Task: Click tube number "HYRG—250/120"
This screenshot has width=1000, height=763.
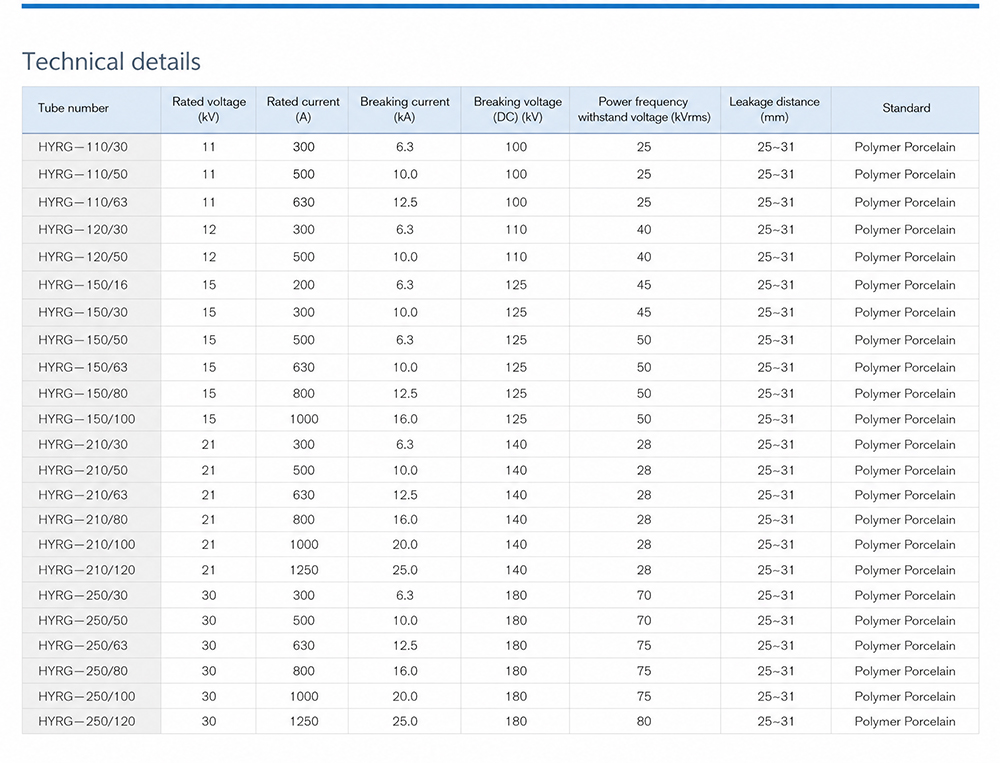Action: pos(87,722)
